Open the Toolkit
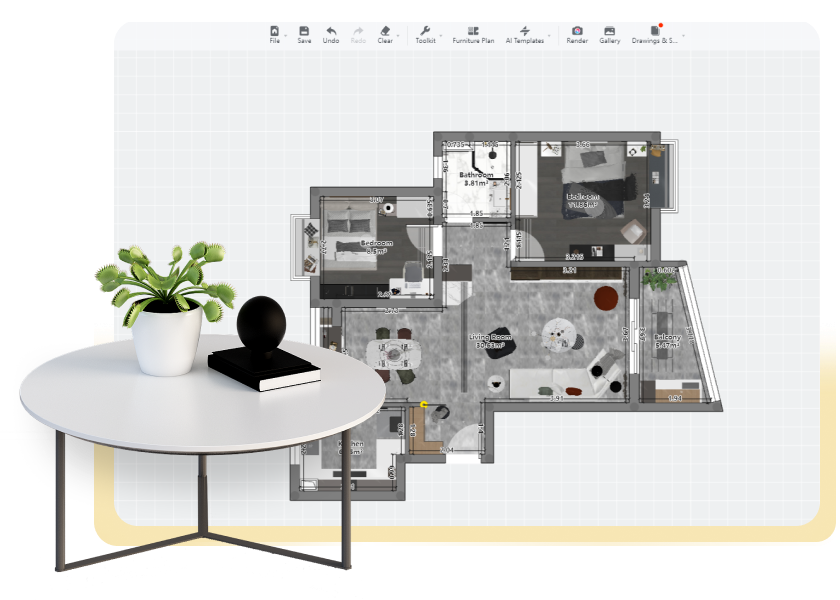Viewport: 840px width, 600px height. pos(427,33)
